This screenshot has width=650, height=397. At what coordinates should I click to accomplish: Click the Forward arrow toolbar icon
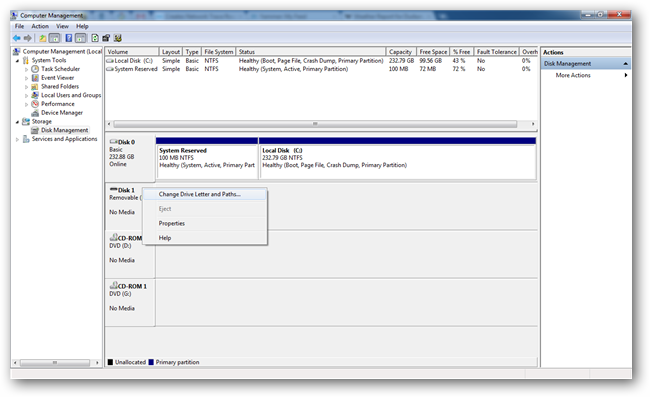[28, 38]
